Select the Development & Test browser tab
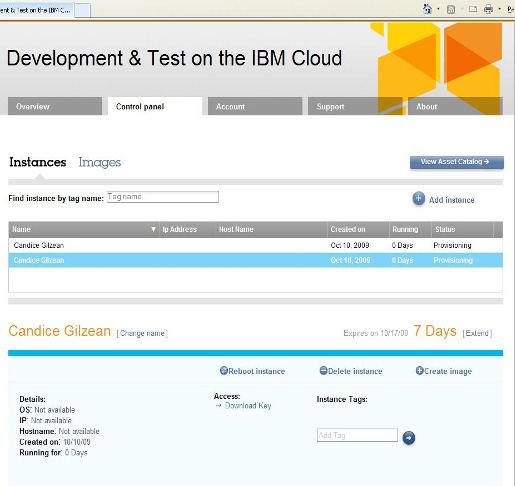The height and width of the screenshot is (486, 515). coord(36,10)
